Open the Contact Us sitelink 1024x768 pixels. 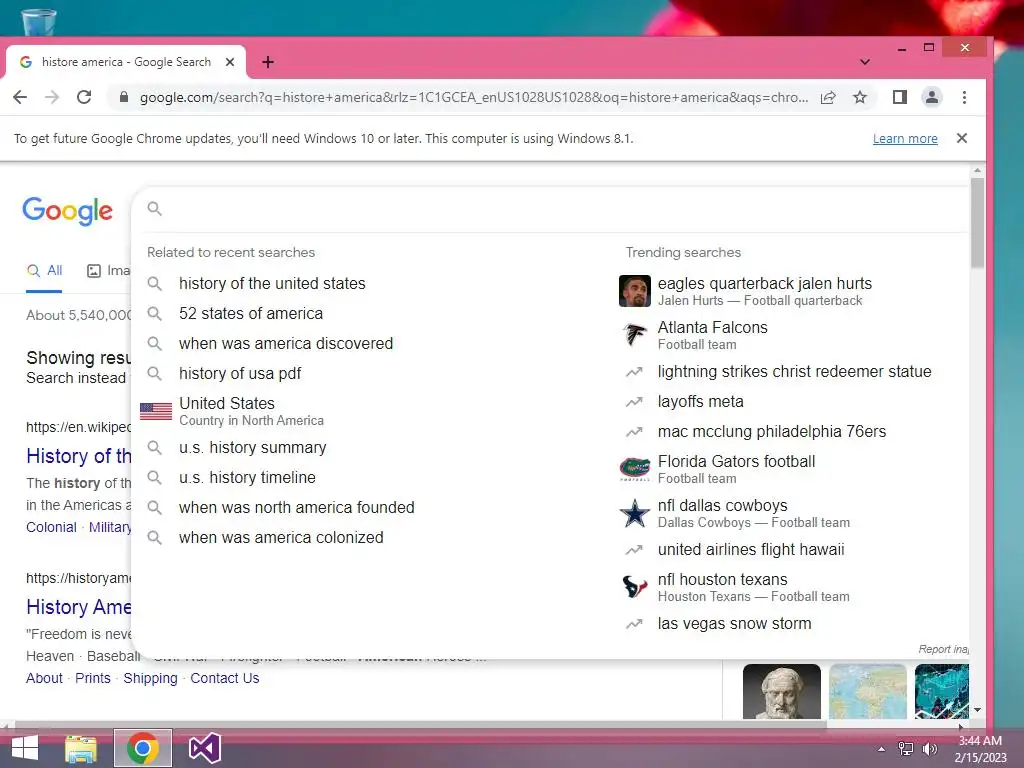click(x=225, y=678)
